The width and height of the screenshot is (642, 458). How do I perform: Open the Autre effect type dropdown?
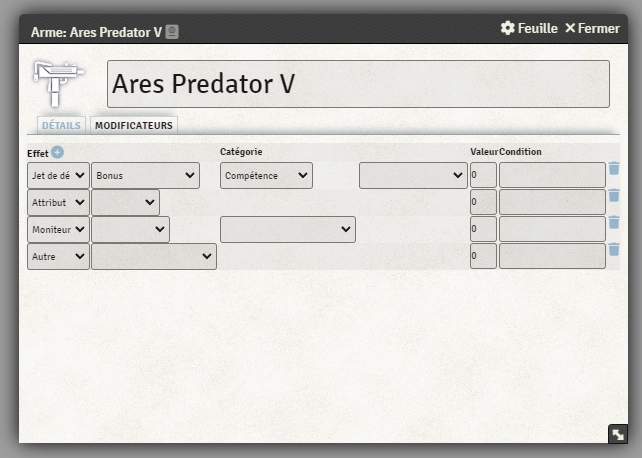coord(58,256)
